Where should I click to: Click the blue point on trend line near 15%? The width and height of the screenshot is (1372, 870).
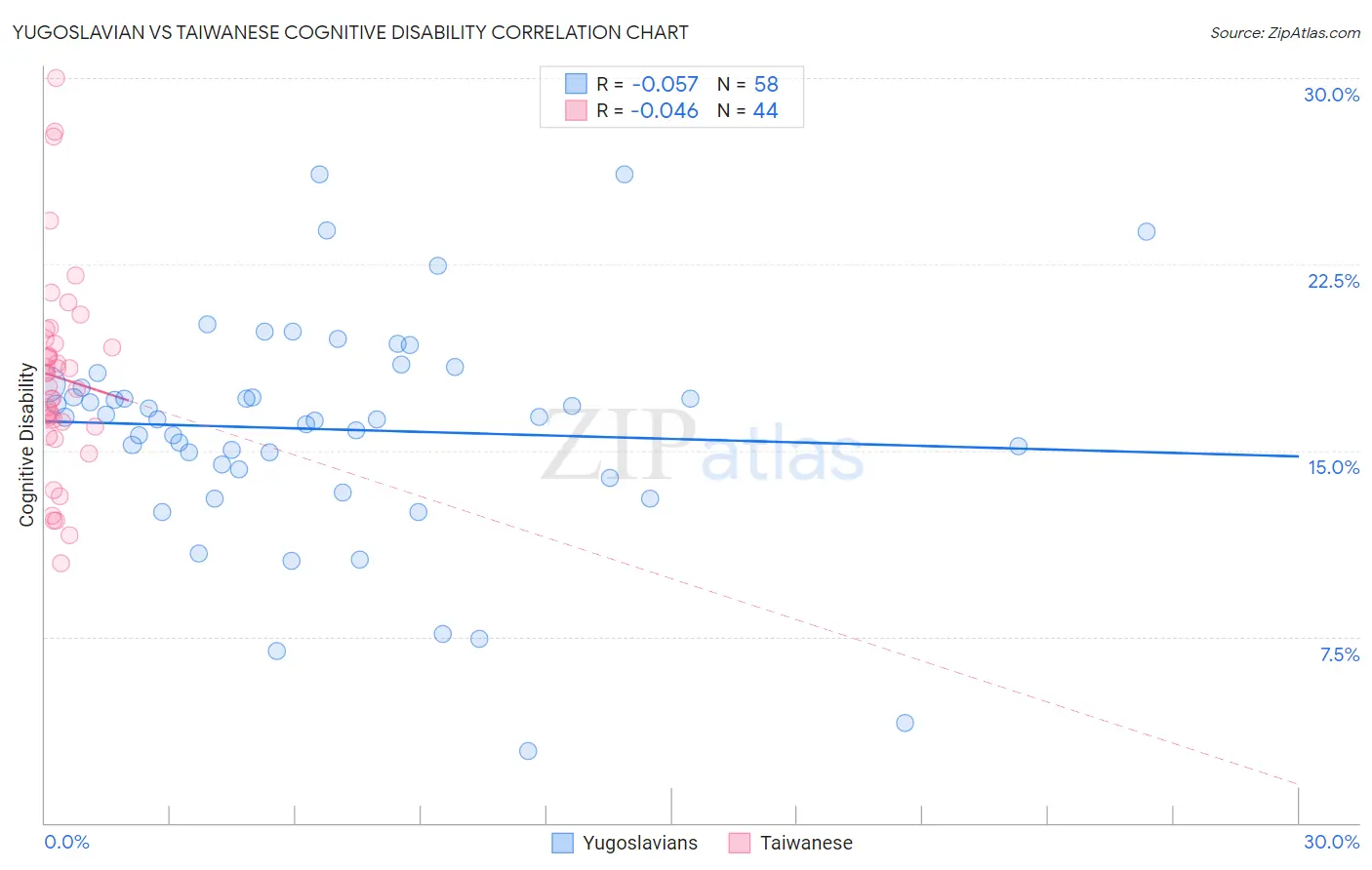click(x=1018, y=446)
